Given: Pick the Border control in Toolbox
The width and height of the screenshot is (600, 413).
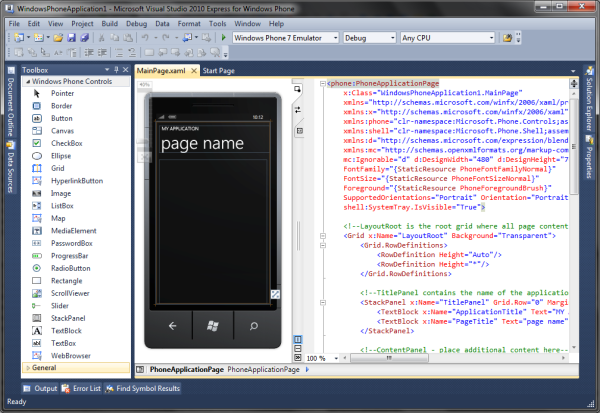Looking at the screenshot, I should (76, 106).
